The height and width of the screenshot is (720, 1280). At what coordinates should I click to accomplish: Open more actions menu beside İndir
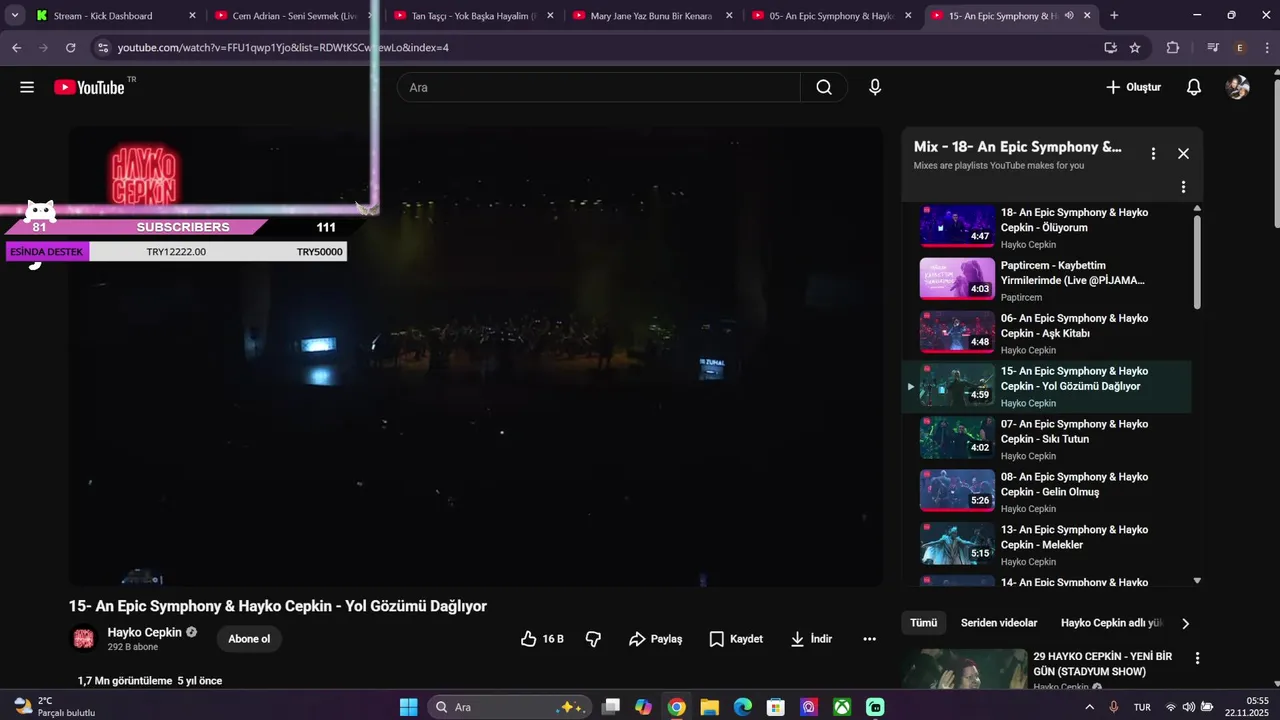point(869,639)
